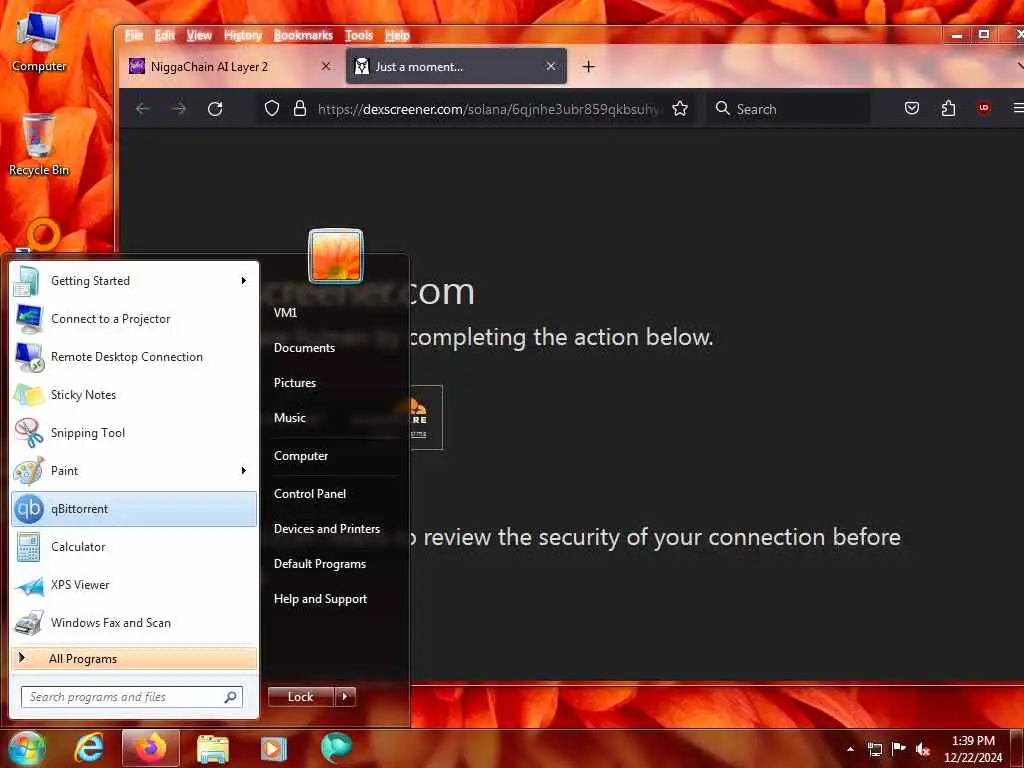Open Windows Explorer from taskbar
This screenshot has height=768, width=1024.
point(213,748)
